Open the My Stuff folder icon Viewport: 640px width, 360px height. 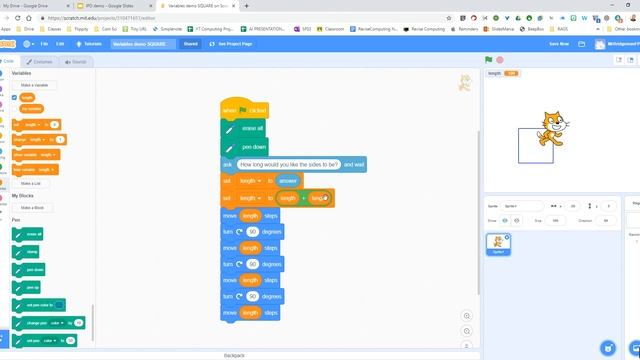tap(582, 44)
